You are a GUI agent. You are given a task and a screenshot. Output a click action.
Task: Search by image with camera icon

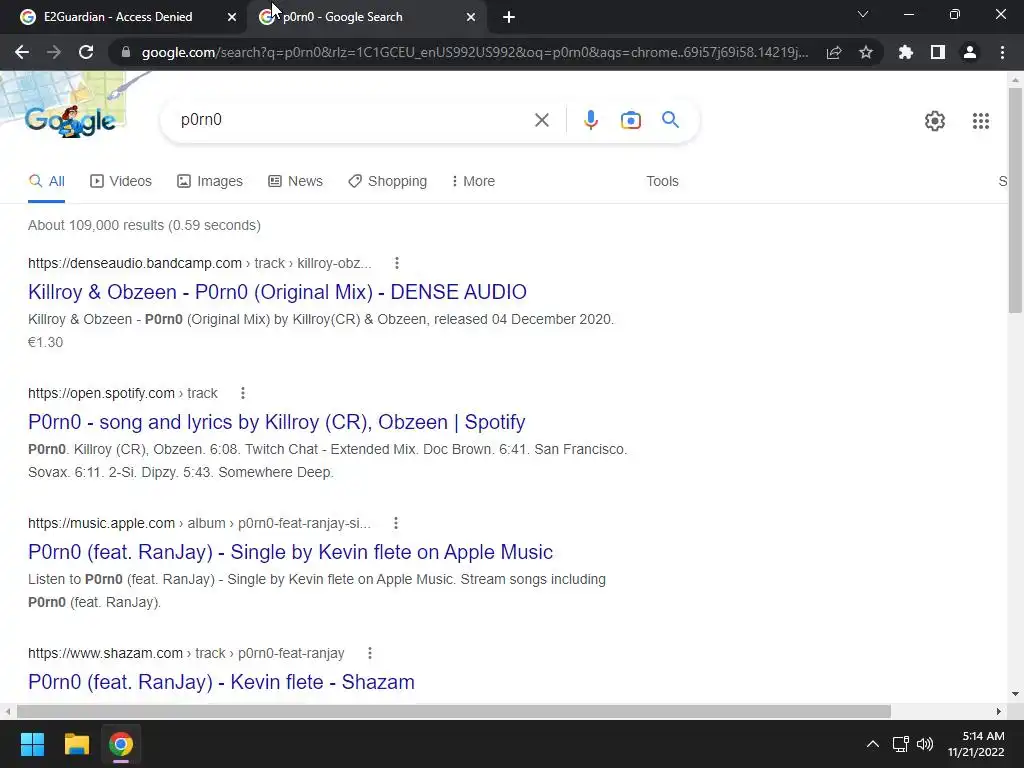point(630,120)
